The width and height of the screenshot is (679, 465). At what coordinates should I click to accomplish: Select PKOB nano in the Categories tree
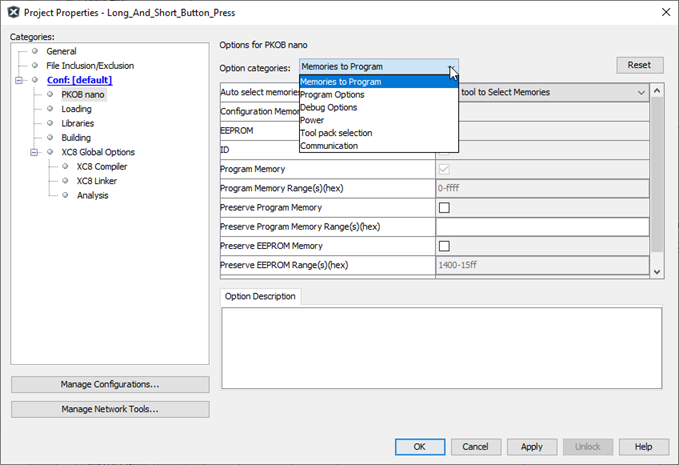[82, 95]
